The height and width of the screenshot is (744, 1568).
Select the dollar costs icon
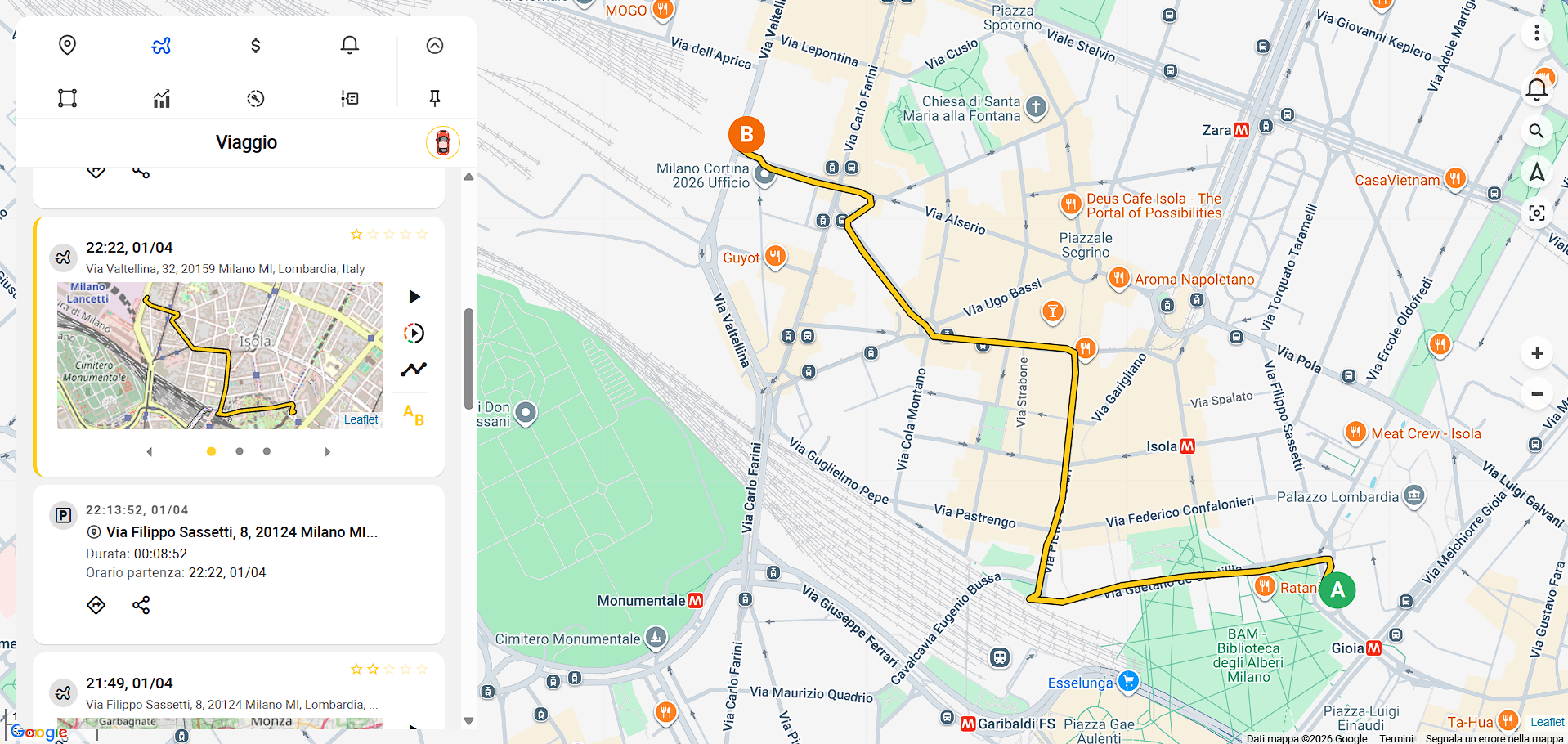click(x=255, y=45)
